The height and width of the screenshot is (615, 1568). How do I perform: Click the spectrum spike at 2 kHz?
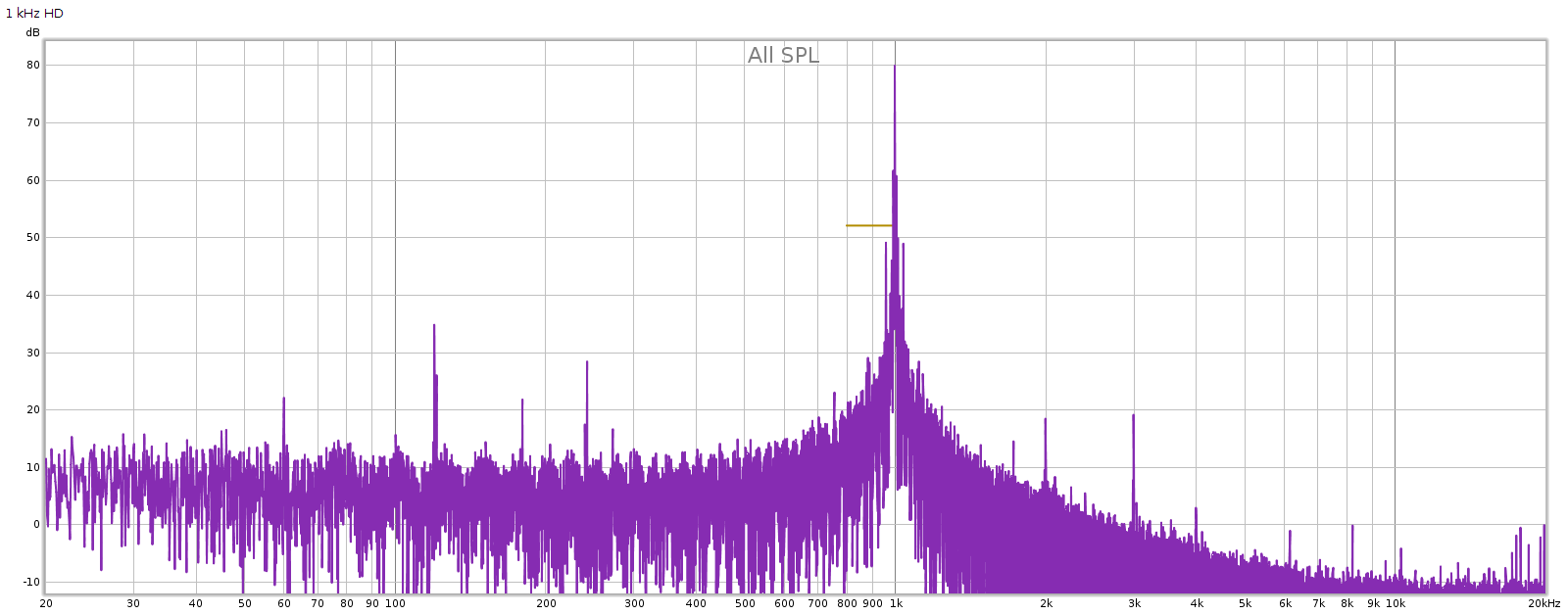[x=1045, y=420]
